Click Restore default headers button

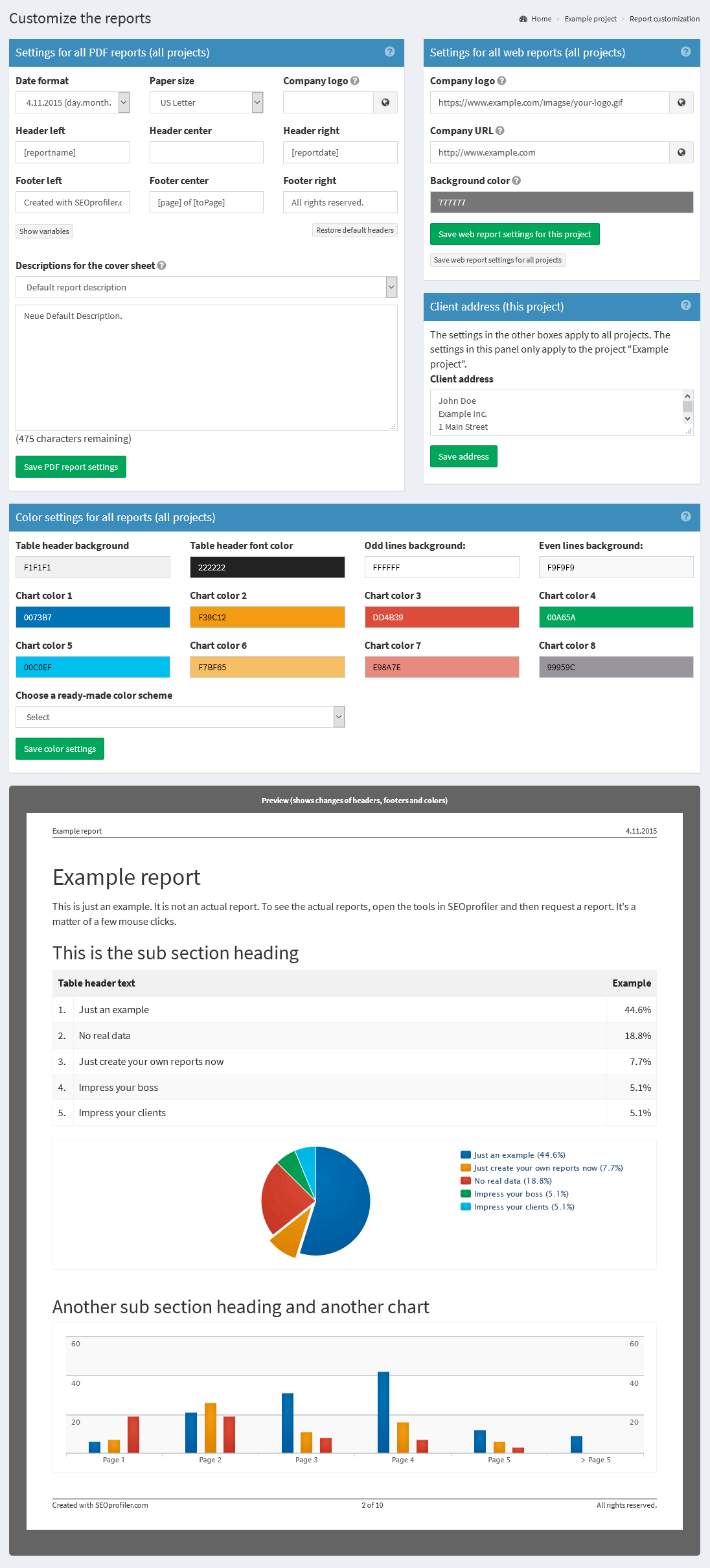point(354,230)
